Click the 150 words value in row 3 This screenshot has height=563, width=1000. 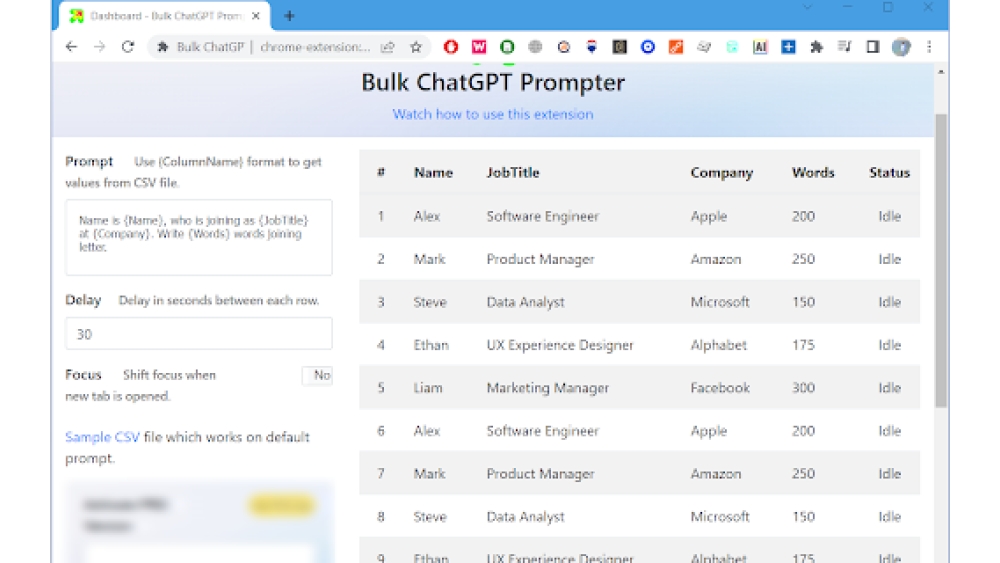[803, 302]
